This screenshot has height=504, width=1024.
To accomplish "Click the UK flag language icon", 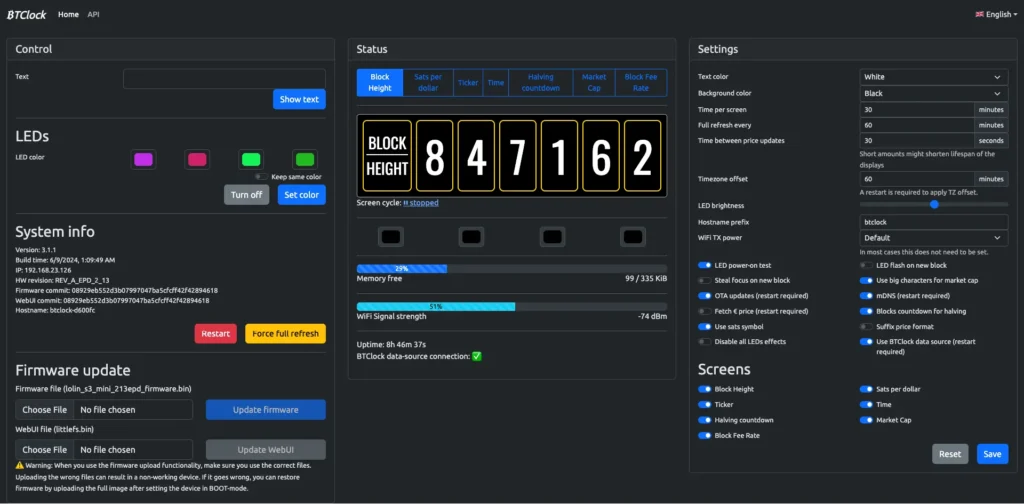I will point(979,14).
